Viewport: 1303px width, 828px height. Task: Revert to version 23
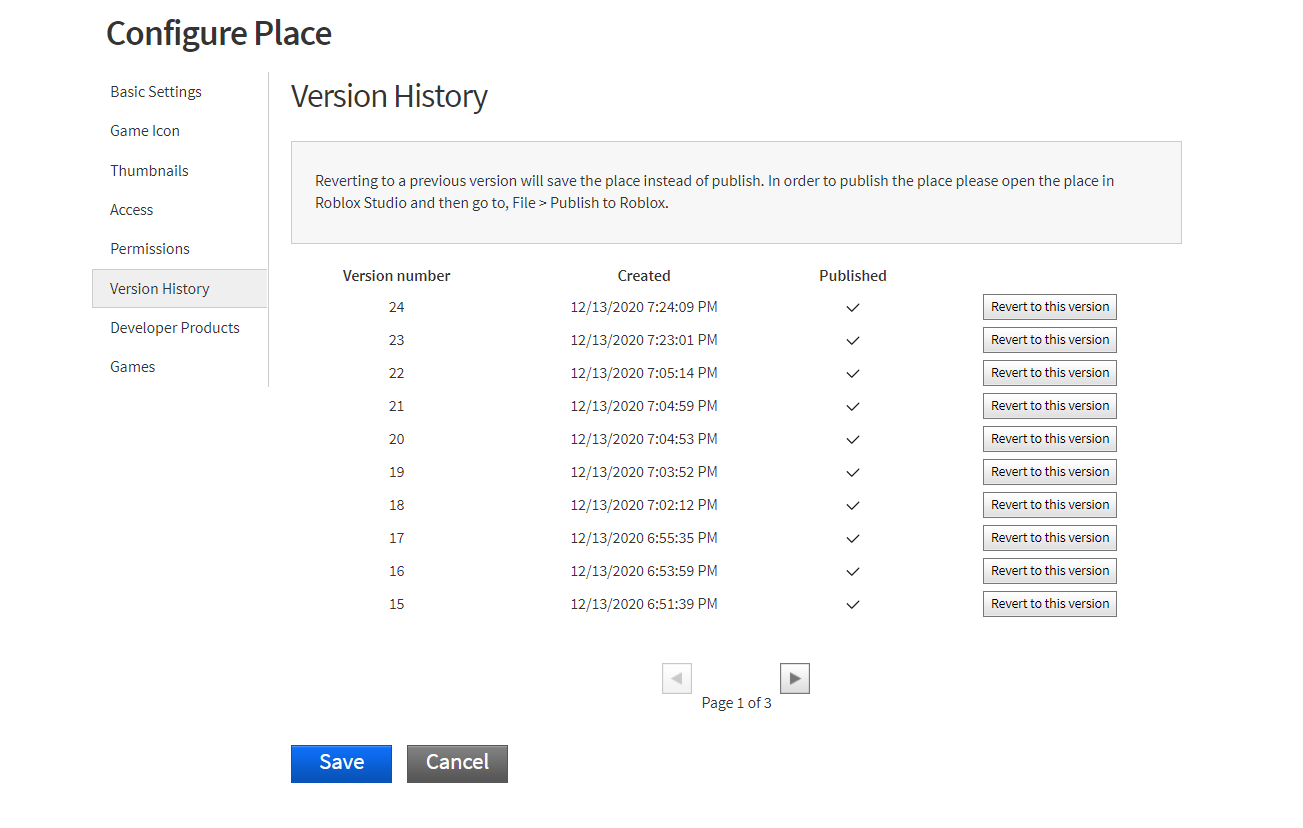(x=1050, y=340)
